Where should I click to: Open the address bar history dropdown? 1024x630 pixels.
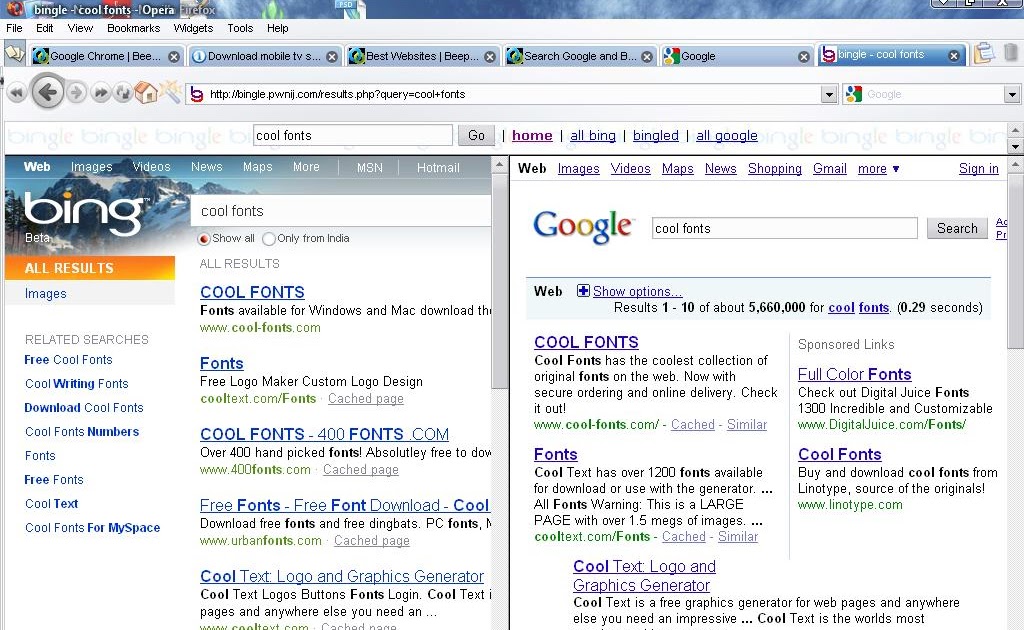click(x=829, y=95)
